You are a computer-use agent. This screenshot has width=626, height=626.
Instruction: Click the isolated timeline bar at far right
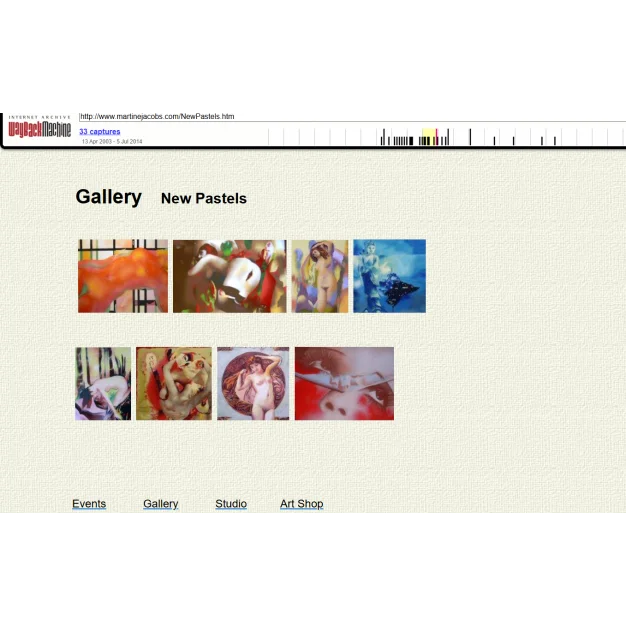pos(555,140)
